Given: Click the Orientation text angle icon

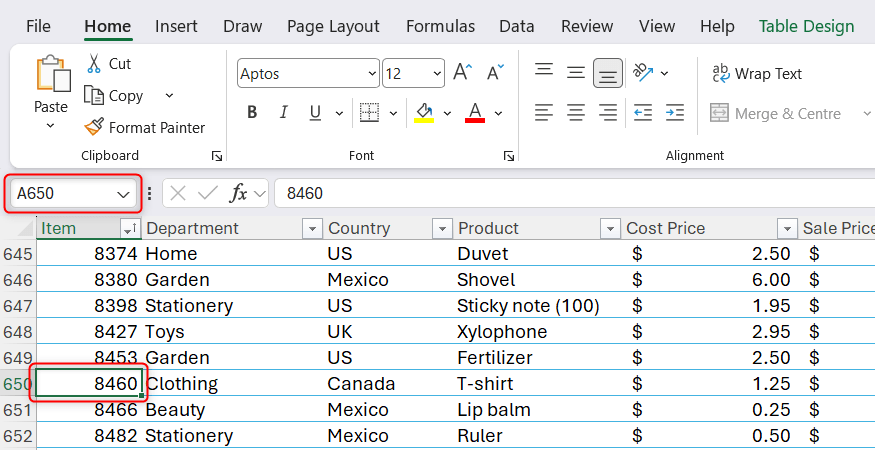Looking at the screenshot, I should pos(643,73).
